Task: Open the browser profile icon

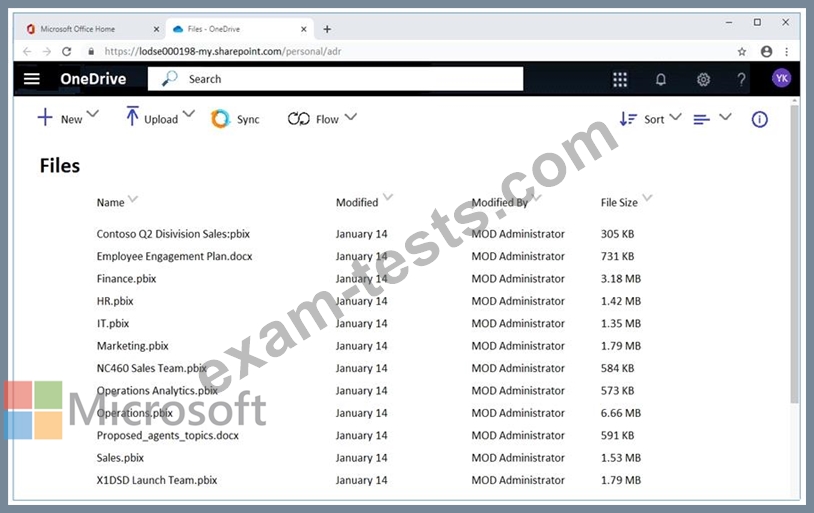Action: point(766,51)
